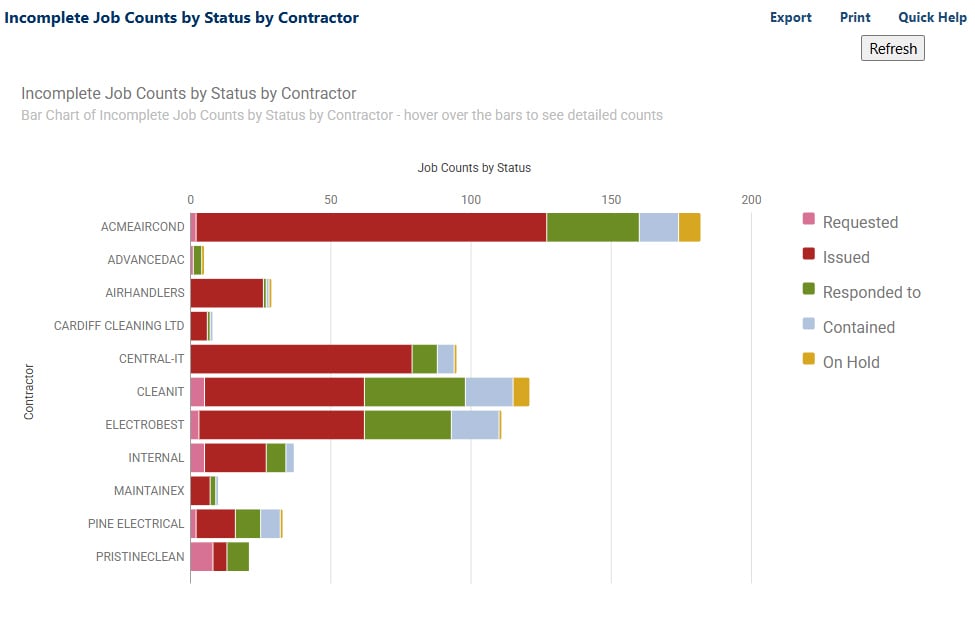Select the PRISTINECLEAN contractor label

(x=142, y=556)
